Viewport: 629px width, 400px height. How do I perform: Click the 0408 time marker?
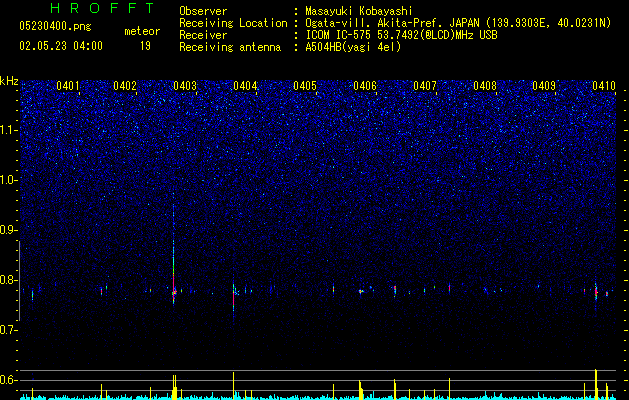point(485,86)
